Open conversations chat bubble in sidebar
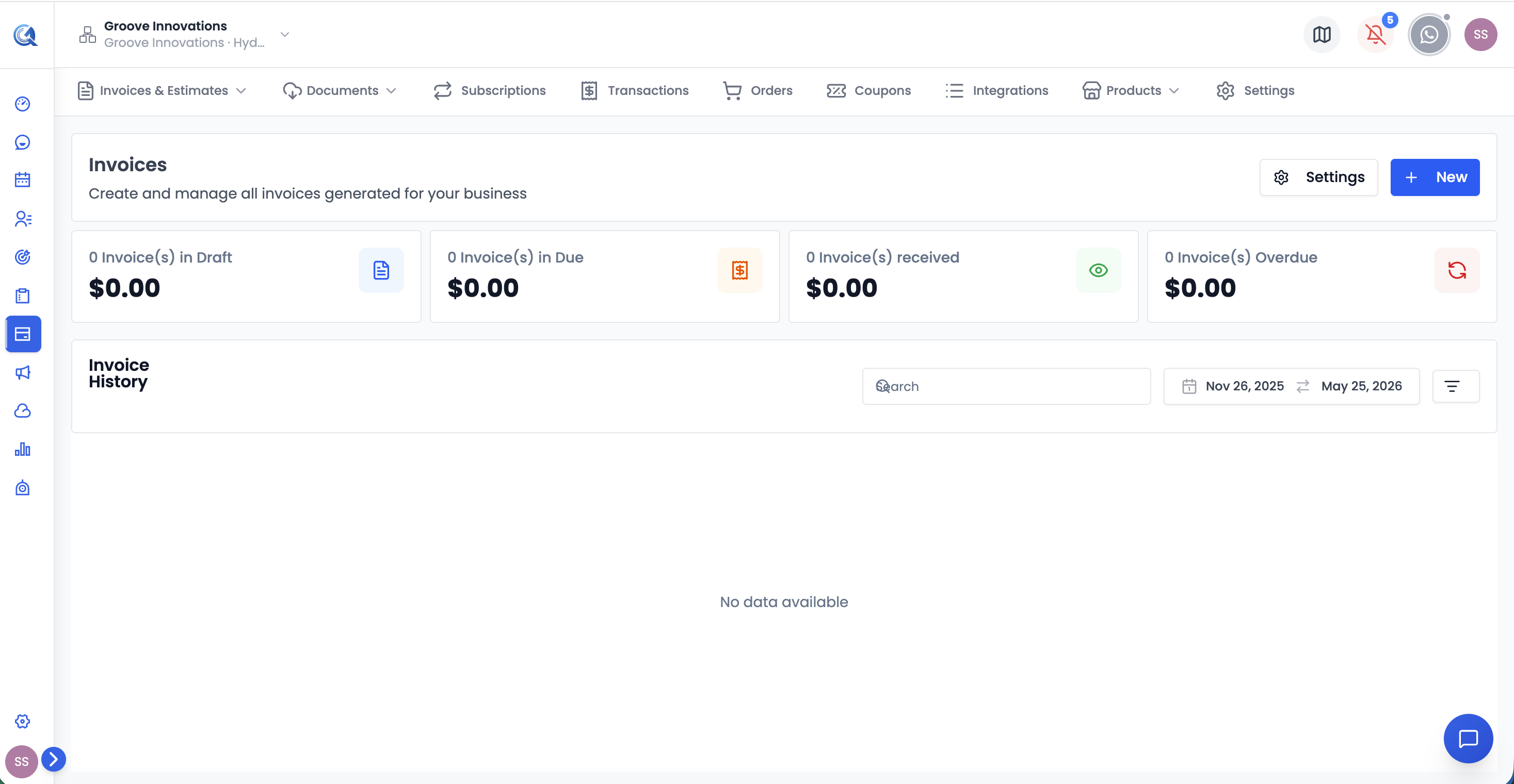This screenshot has height=784, width=1514. 22,143
